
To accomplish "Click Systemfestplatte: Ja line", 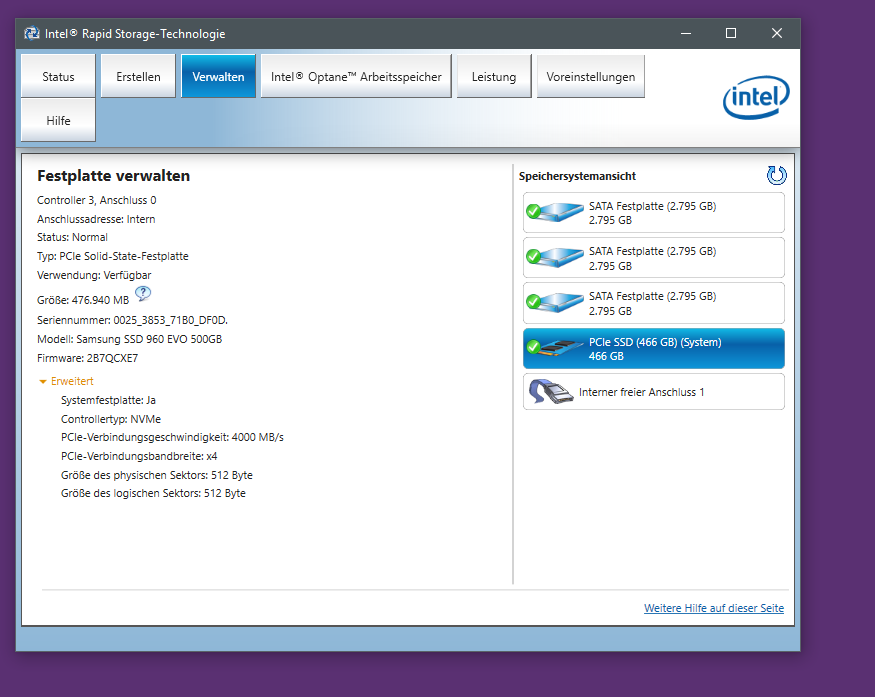I will coord(108,400).
